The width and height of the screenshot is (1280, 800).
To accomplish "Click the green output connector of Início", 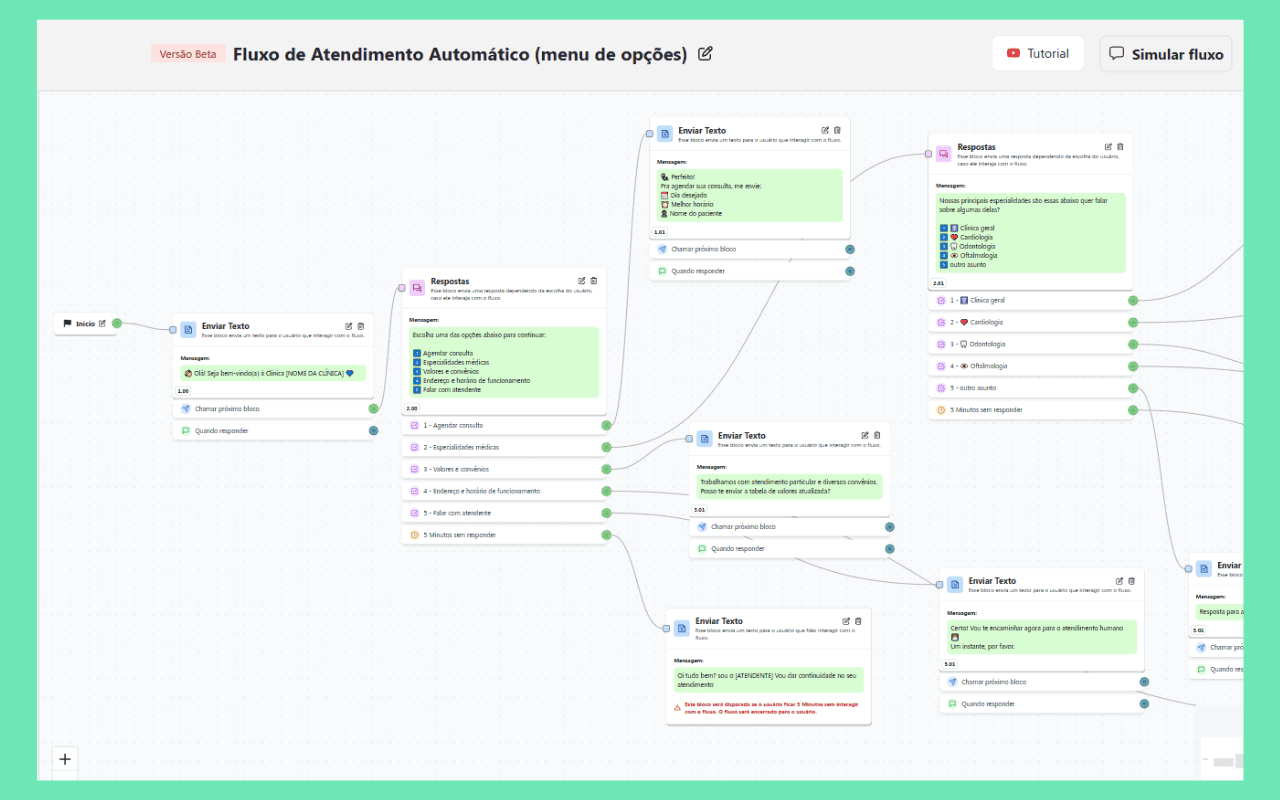I will point(117,323).
